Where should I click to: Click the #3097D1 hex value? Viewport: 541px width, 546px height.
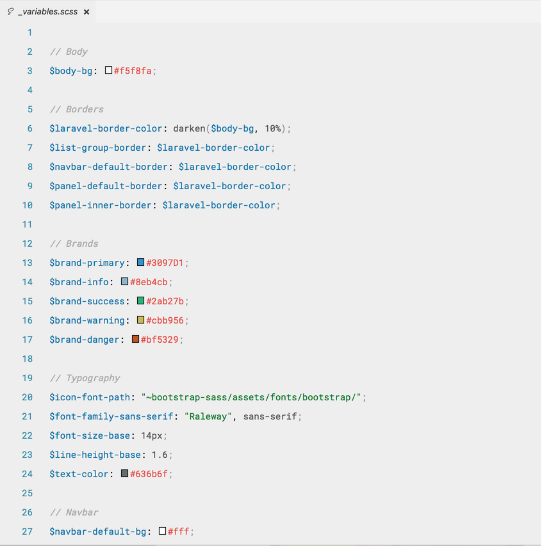[x=165, y=263]
